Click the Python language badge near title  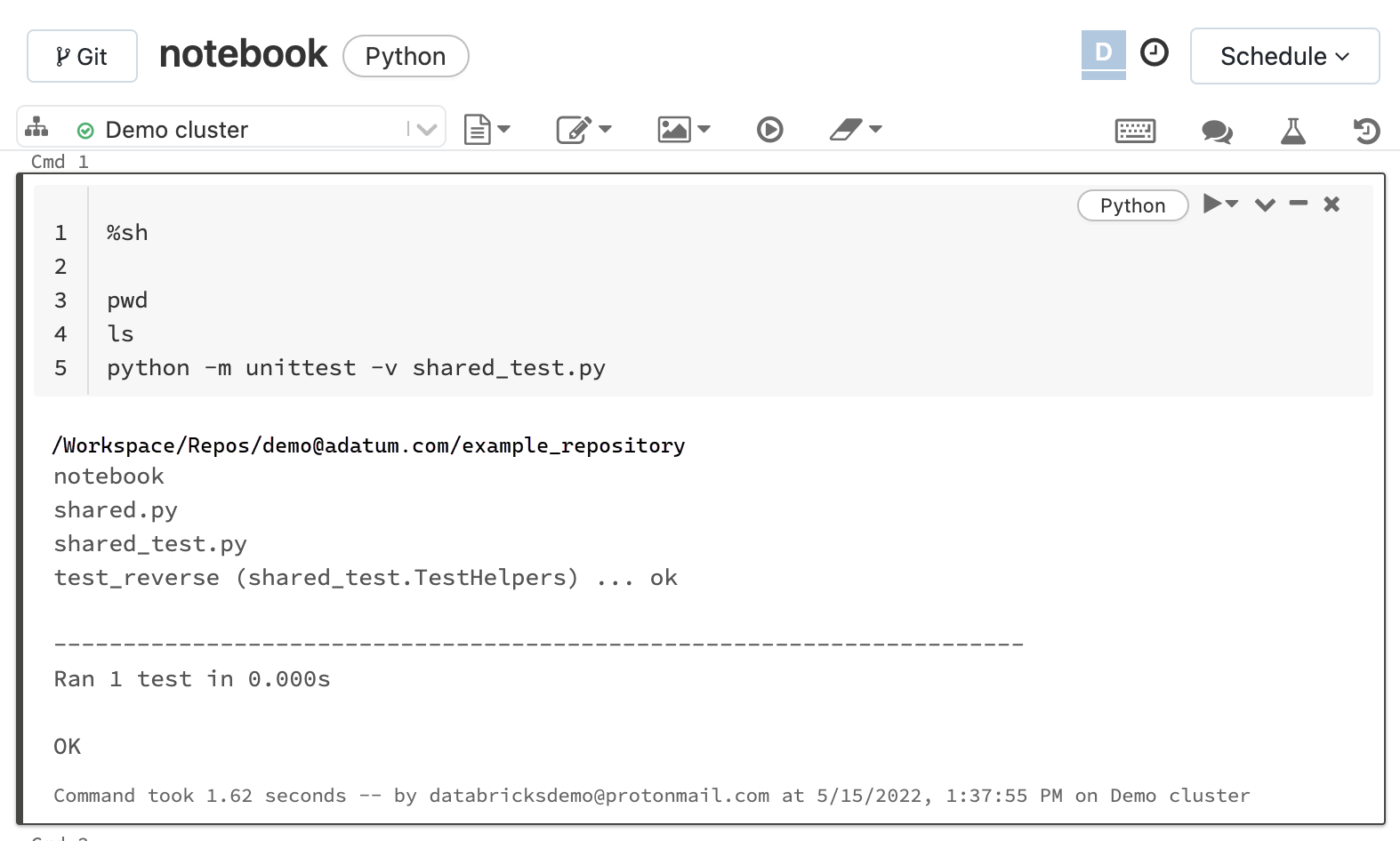pos(406,56)
